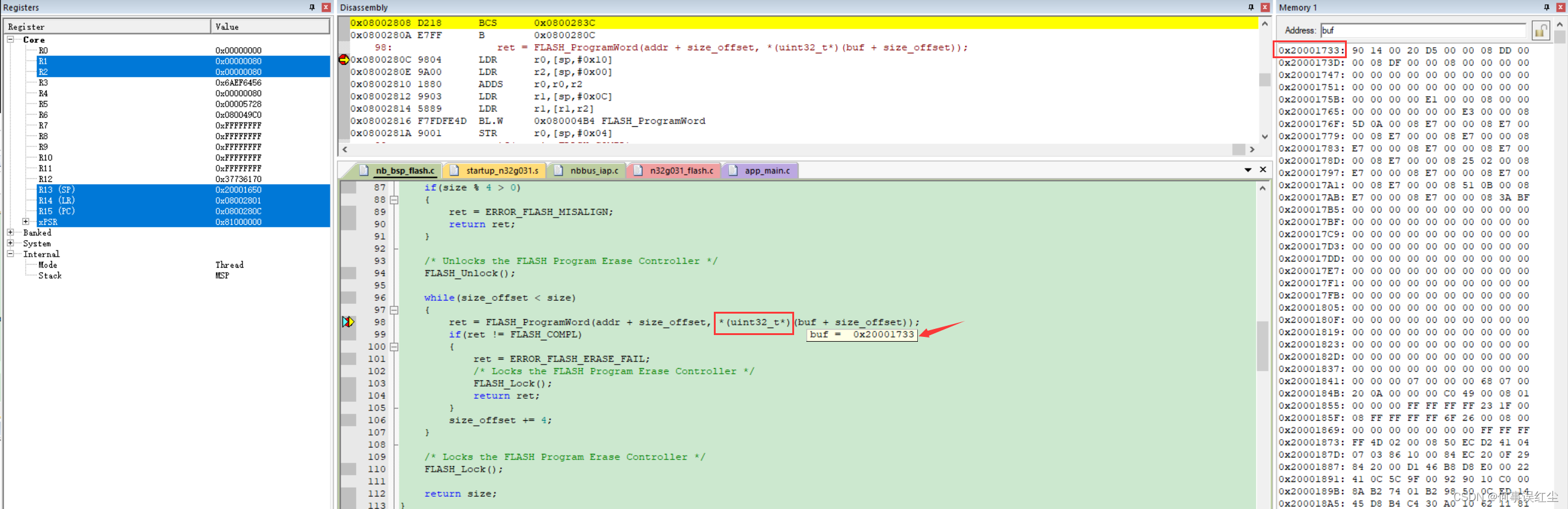Screen dimensions: 1568x509
Task: Pin the Memory 1 panel
Action: (x=1546, y=7)
